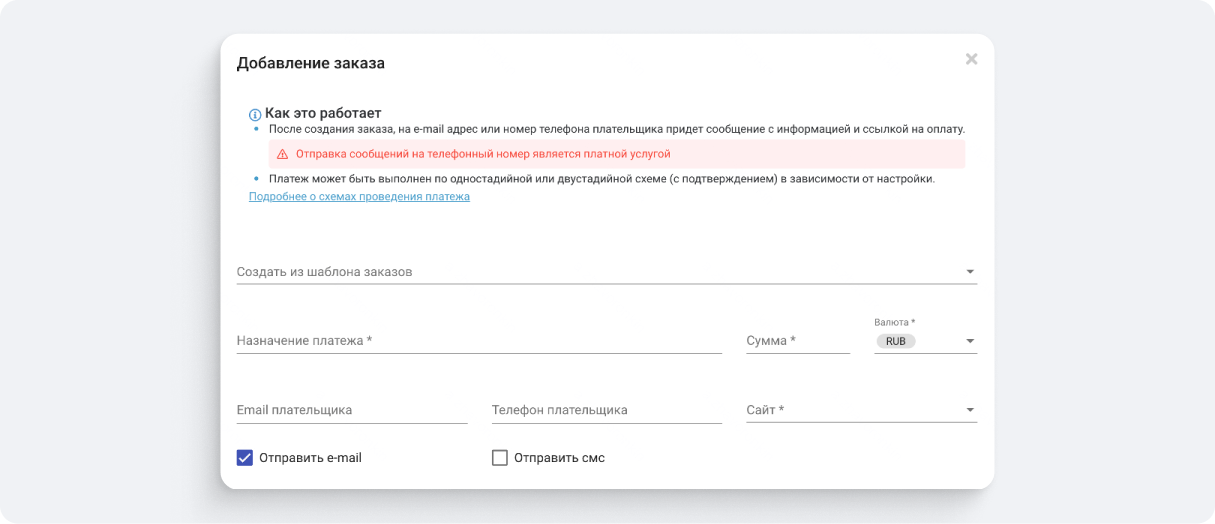This screenshot has width=1215, height=524.
Task: Click the info icon beside Как это работает
Action: click(255, 115)
